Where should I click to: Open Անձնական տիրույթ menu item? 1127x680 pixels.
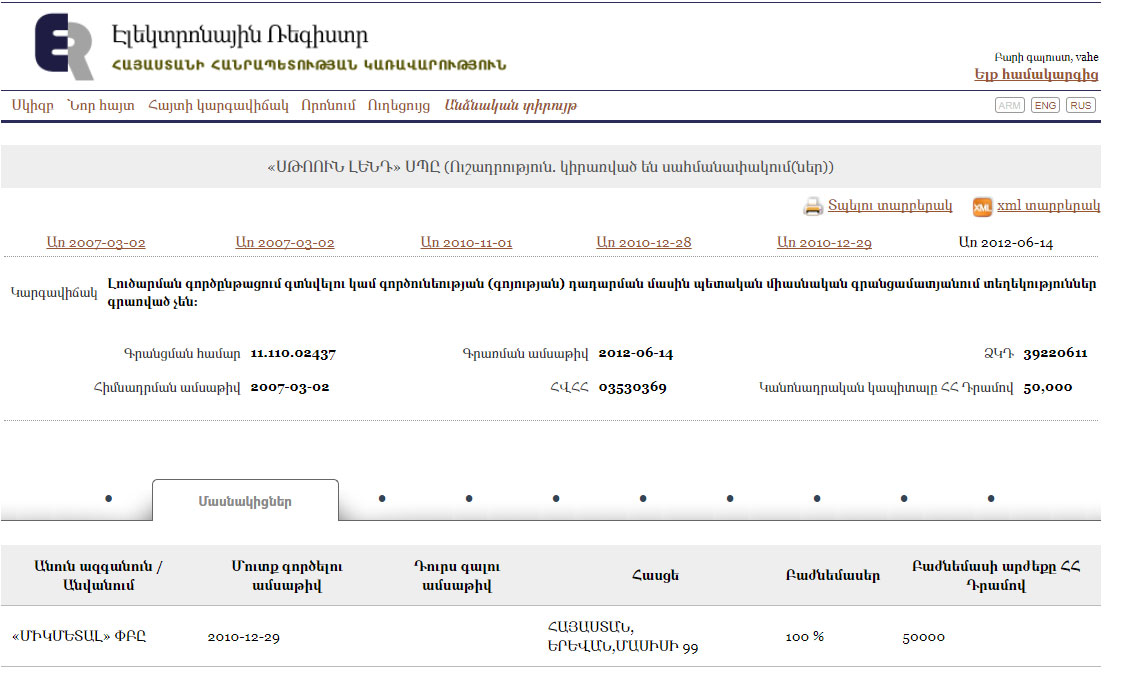click(510, 106)
